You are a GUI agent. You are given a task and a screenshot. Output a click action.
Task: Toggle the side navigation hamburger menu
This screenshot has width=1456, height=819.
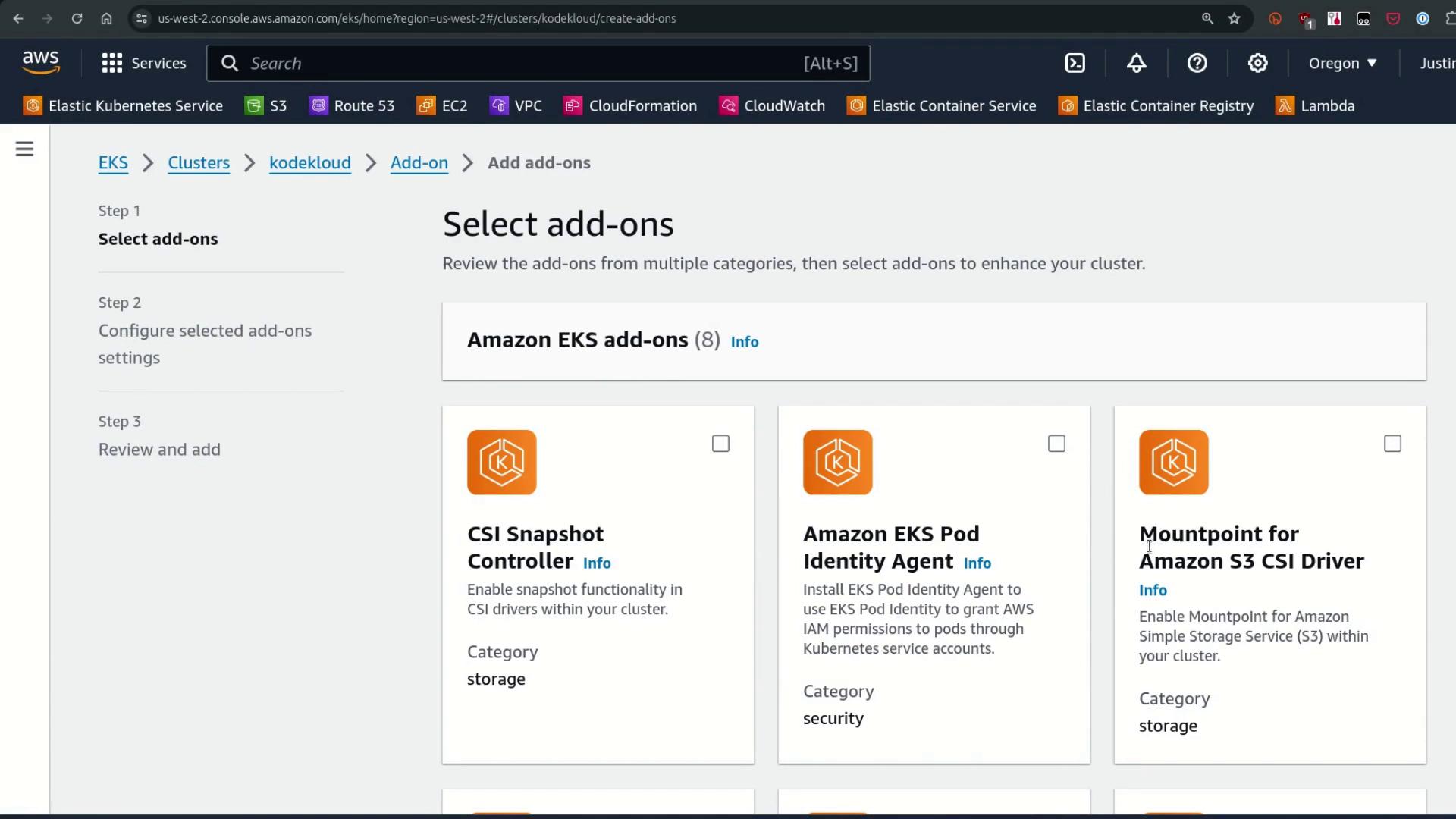pos(24,149)
